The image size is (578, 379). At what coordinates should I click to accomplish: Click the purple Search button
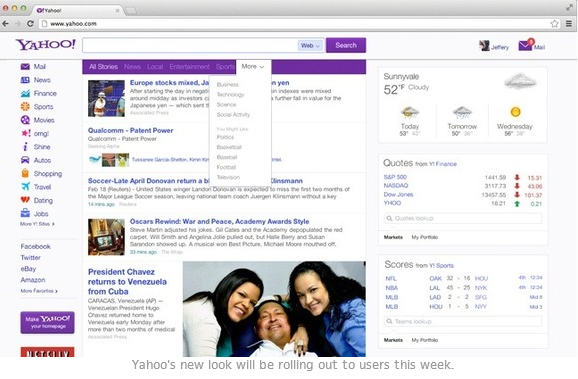click(x=346, y=45)
